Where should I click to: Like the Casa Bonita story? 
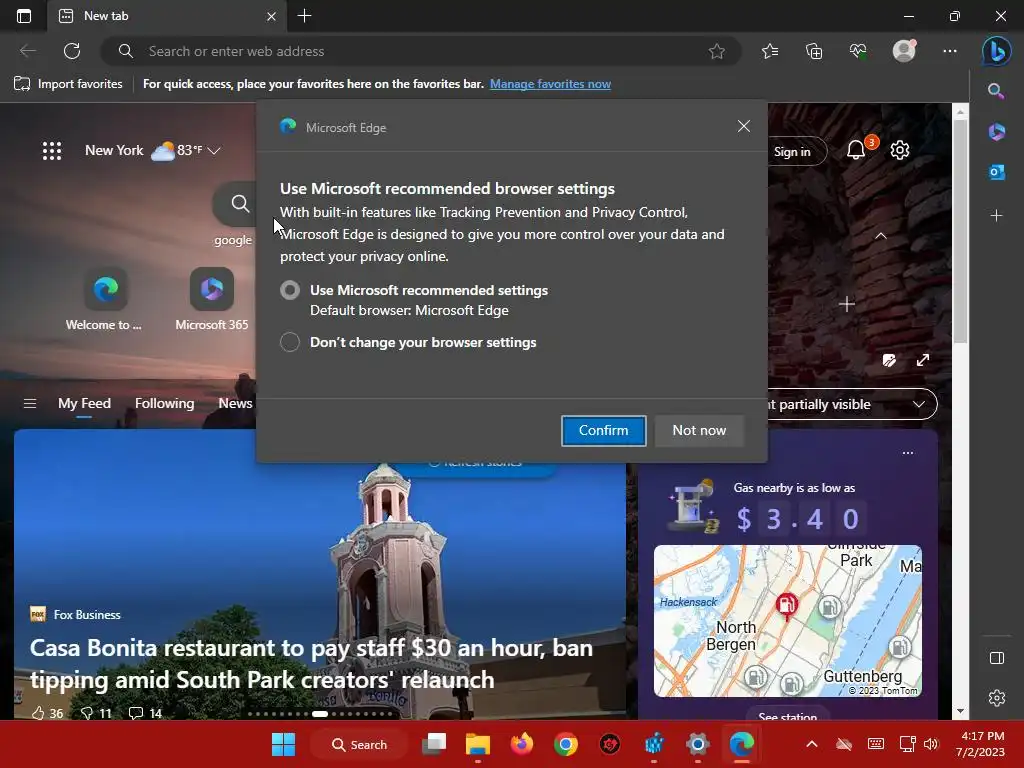coord(39,713)
